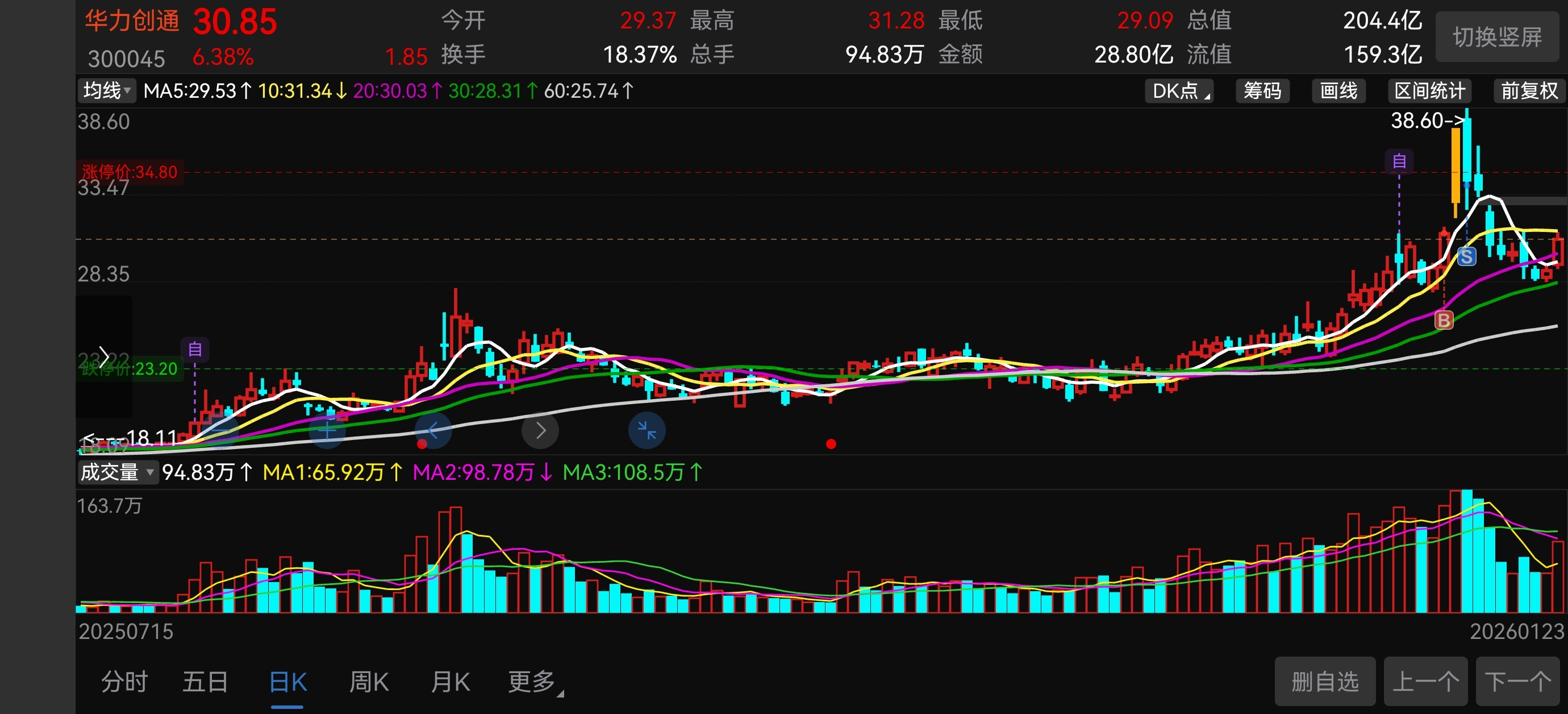This screenshot has height=714, width=1568.
Task: Expand the left side panel chevron
Action: (103, 356)
